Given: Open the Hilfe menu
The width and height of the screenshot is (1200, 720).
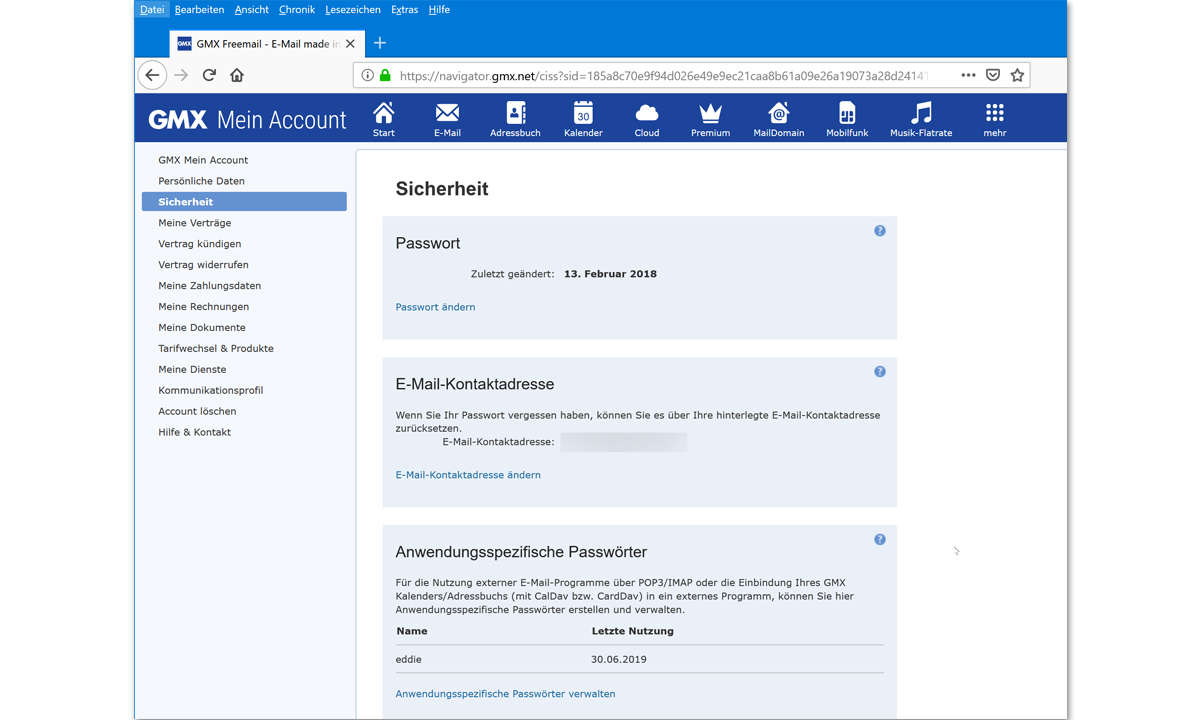Looking at the screenshot, I should click(x=439, y=10).
